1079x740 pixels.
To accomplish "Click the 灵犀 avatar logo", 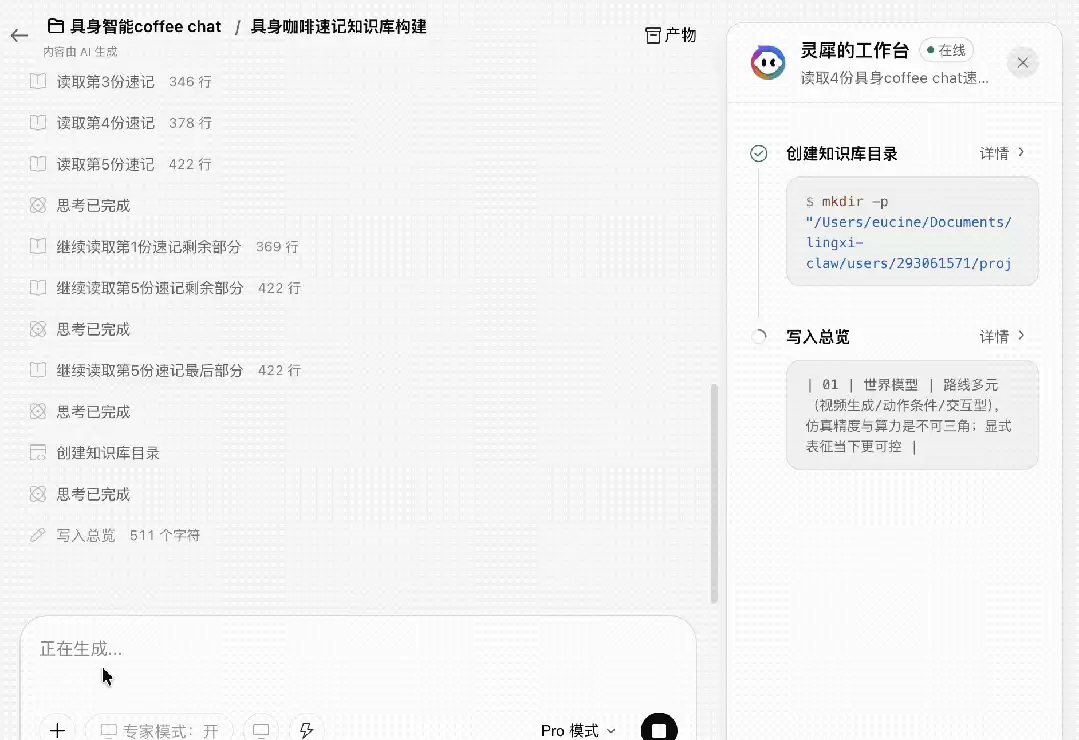I will (768, 63).
